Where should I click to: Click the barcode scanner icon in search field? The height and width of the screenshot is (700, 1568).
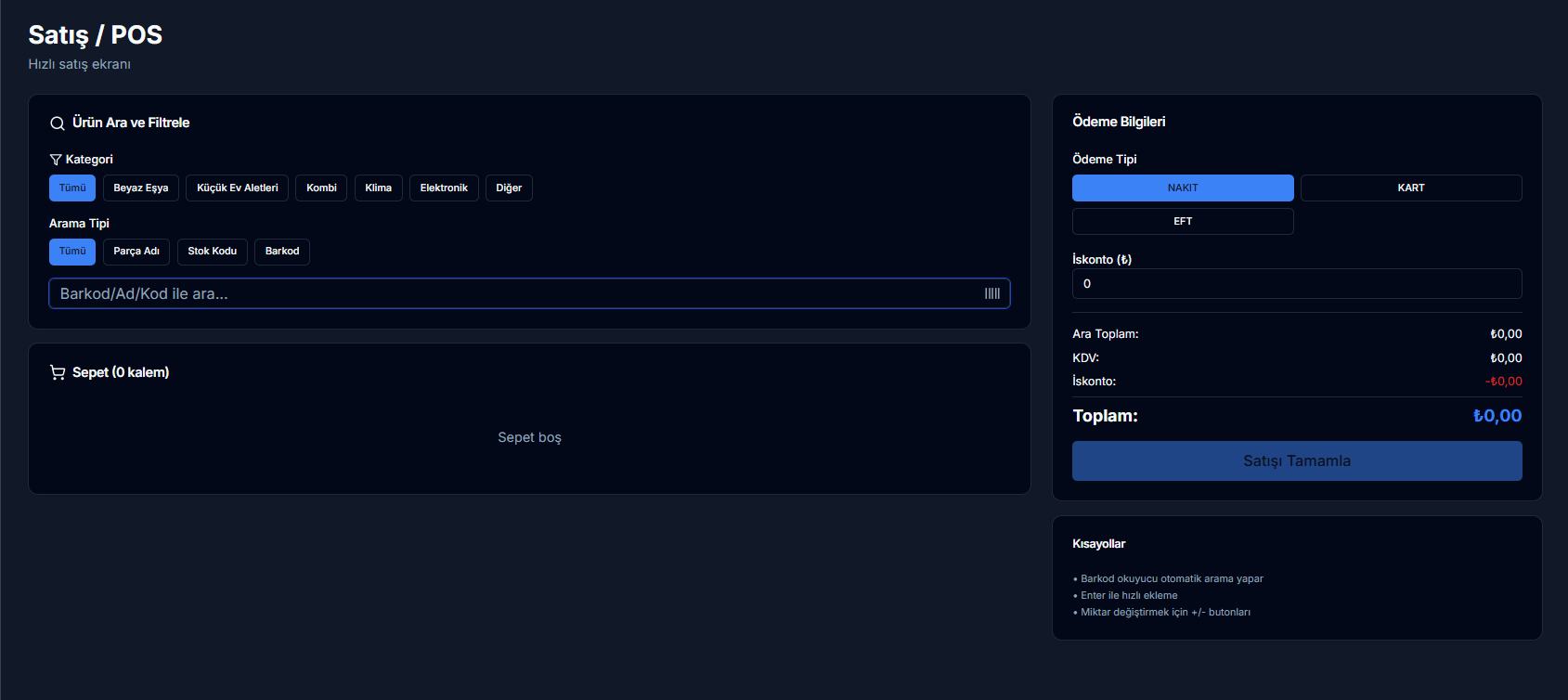[992, 293]
